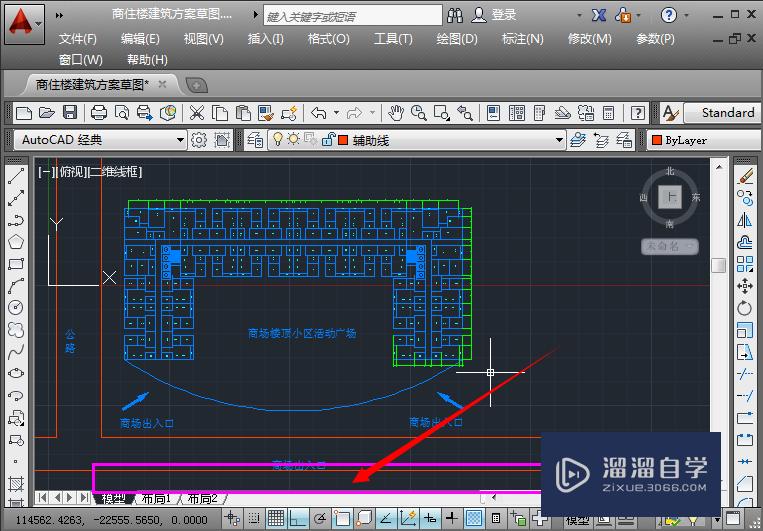This screenshot has width=763, height=531.
Task: Click the Erase tool in Modify toolbar
Action: coord(745,176)
